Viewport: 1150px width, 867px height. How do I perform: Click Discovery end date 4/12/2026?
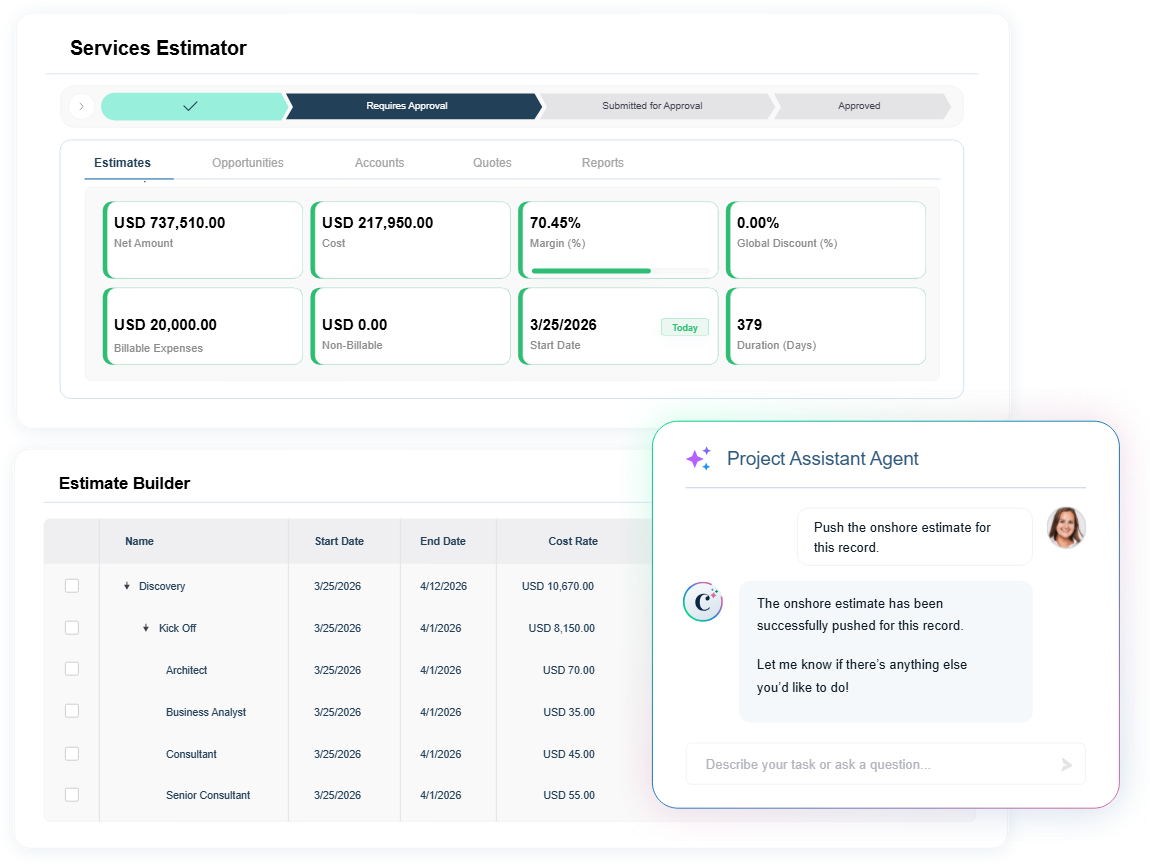[444, 586]
